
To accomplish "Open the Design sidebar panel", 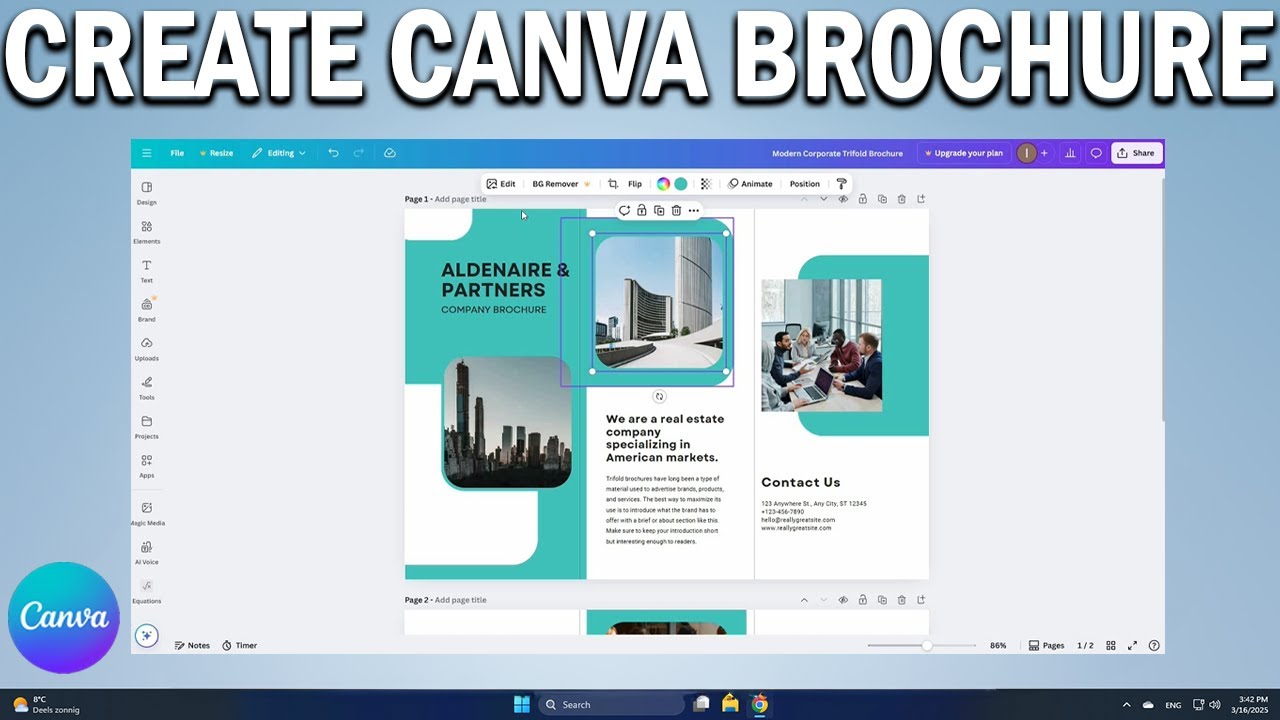I will [x=147, y=193].
